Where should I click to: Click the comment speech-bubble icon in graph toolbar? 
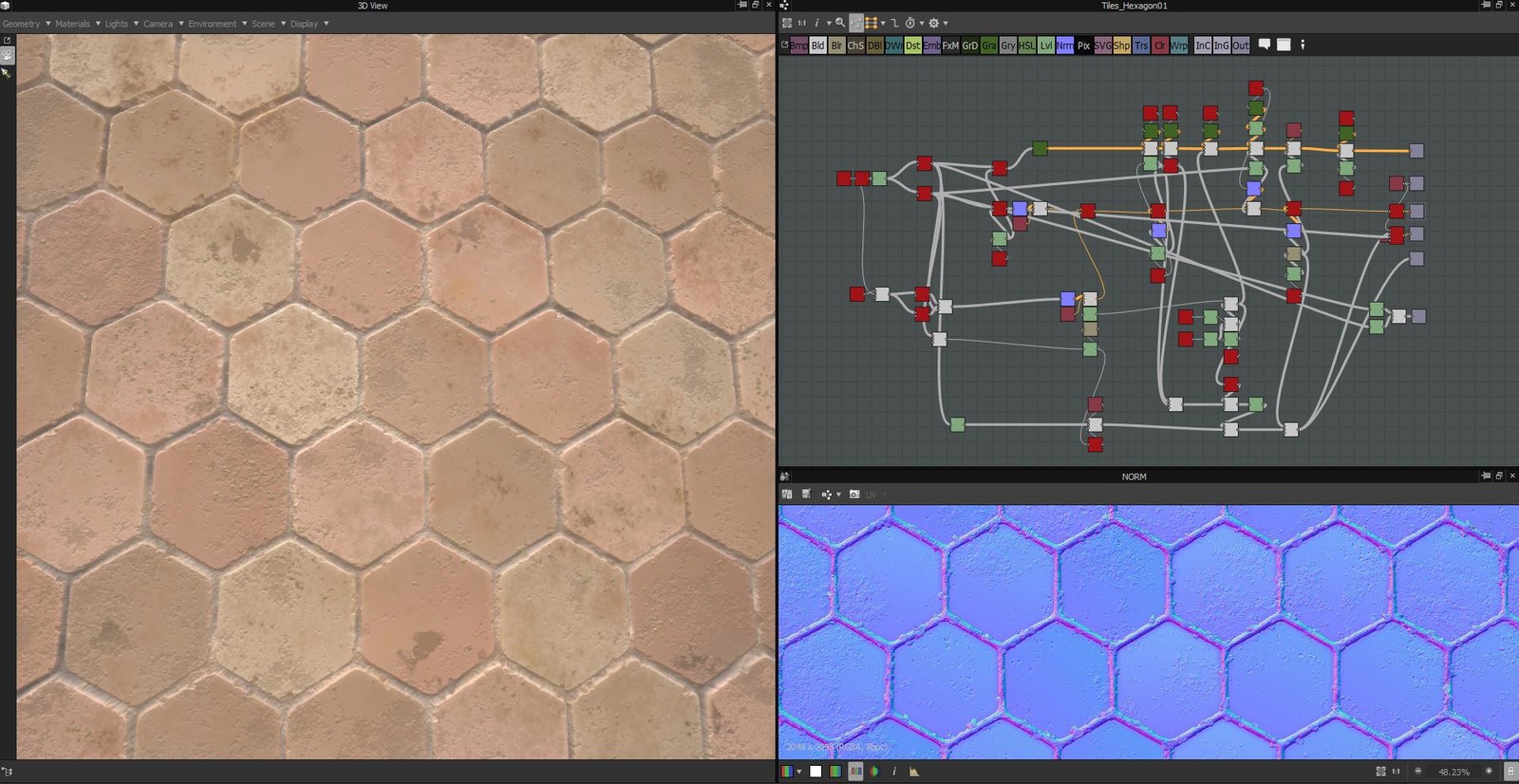(1265, 45)
